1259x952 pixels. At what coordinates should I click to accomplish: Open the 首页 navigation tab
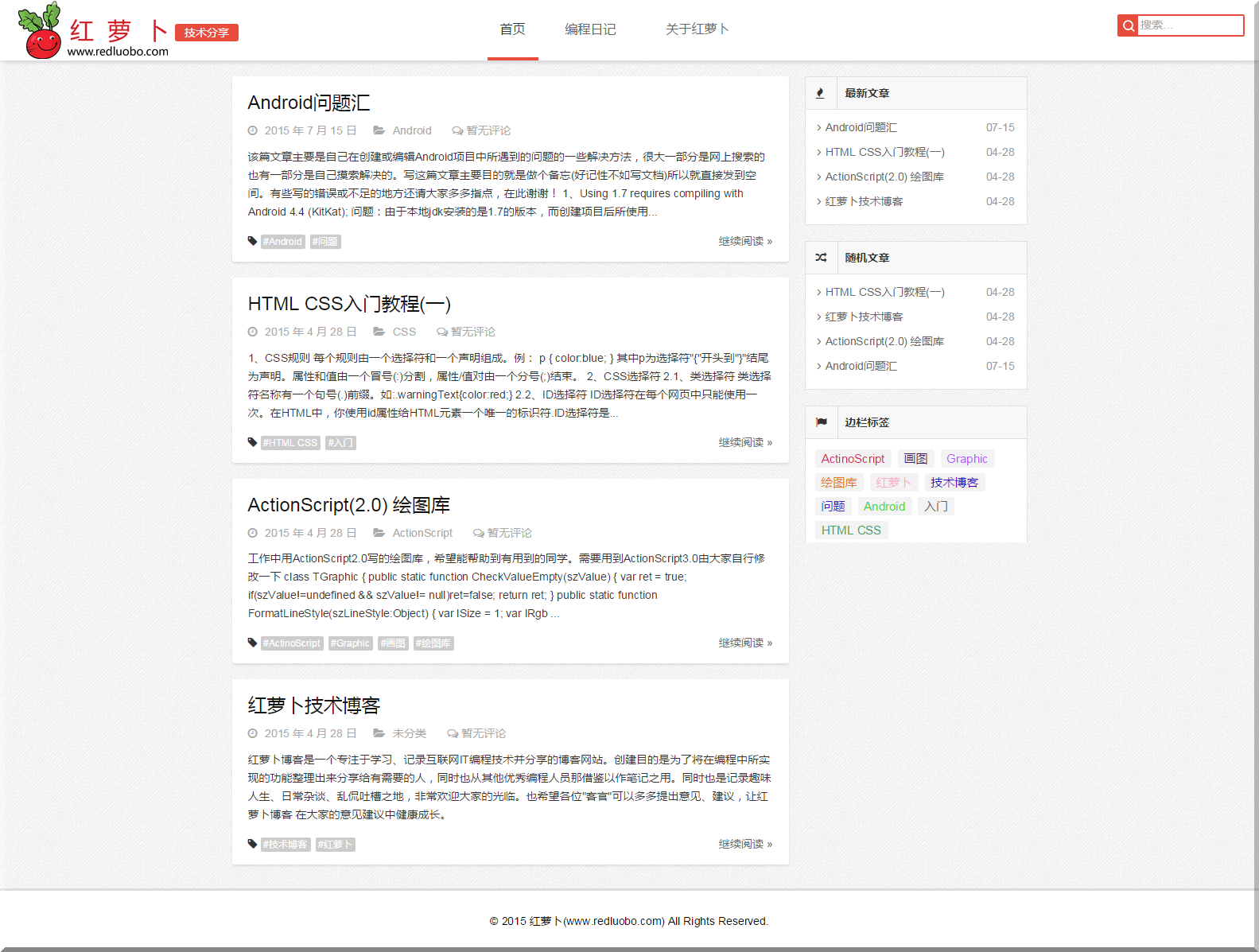(512, 29)
